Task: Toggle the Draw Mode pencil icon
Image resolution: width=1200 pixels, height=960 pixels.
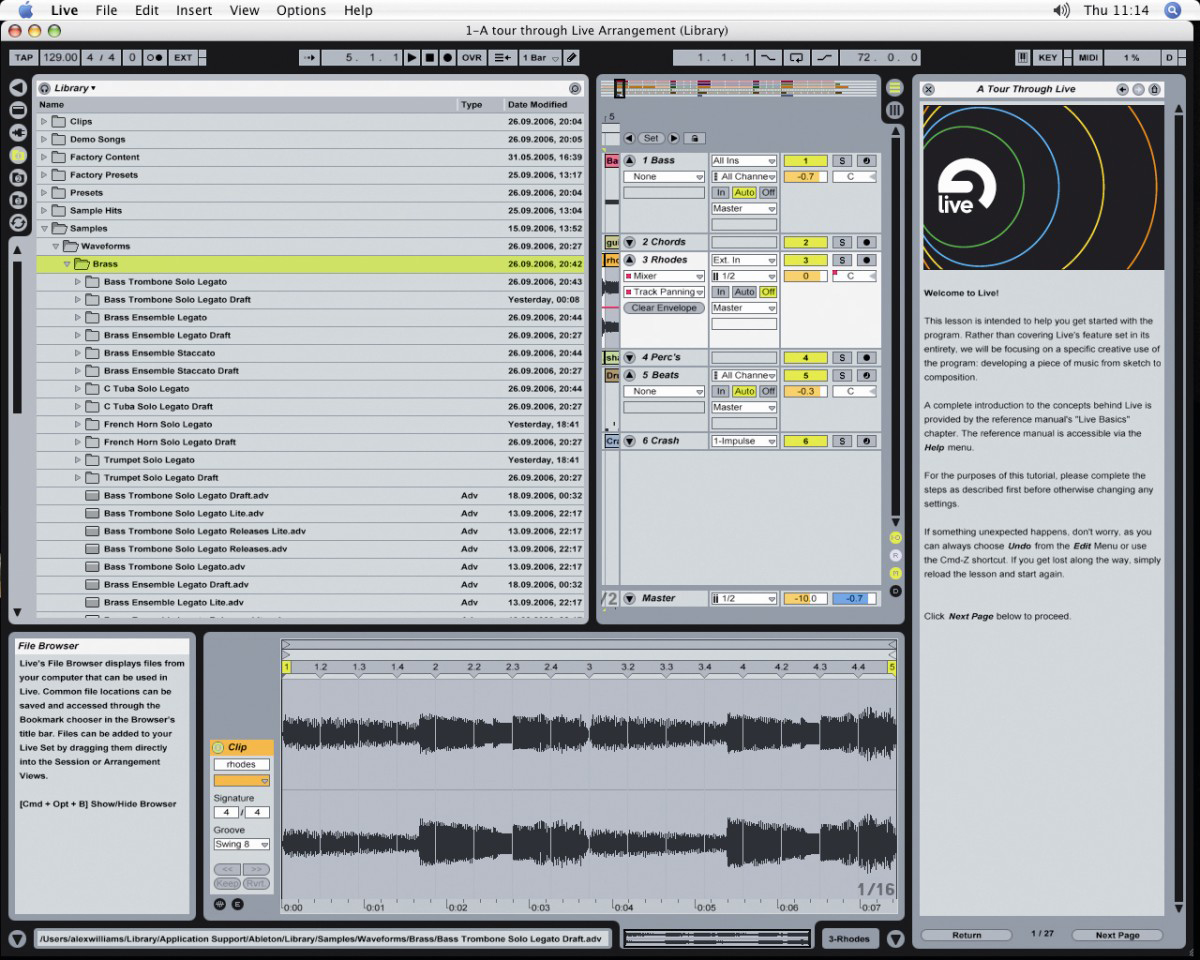Action: click(x=570, y=58)
